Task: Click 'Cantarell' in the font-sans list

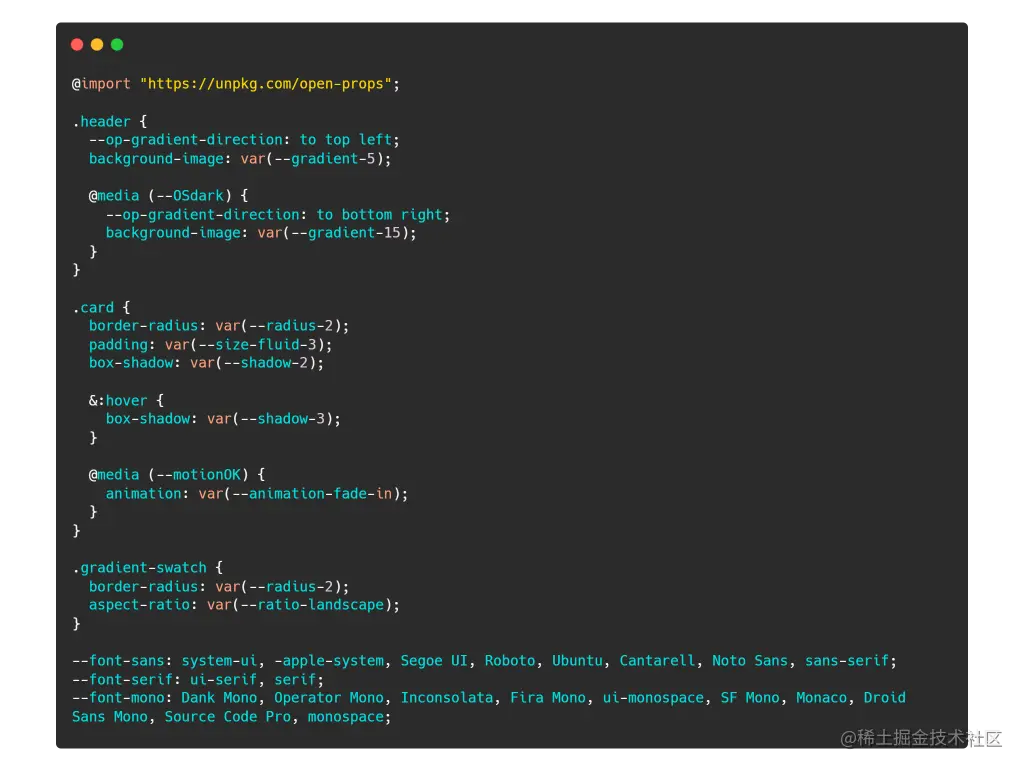Action: tap(656, 661)
